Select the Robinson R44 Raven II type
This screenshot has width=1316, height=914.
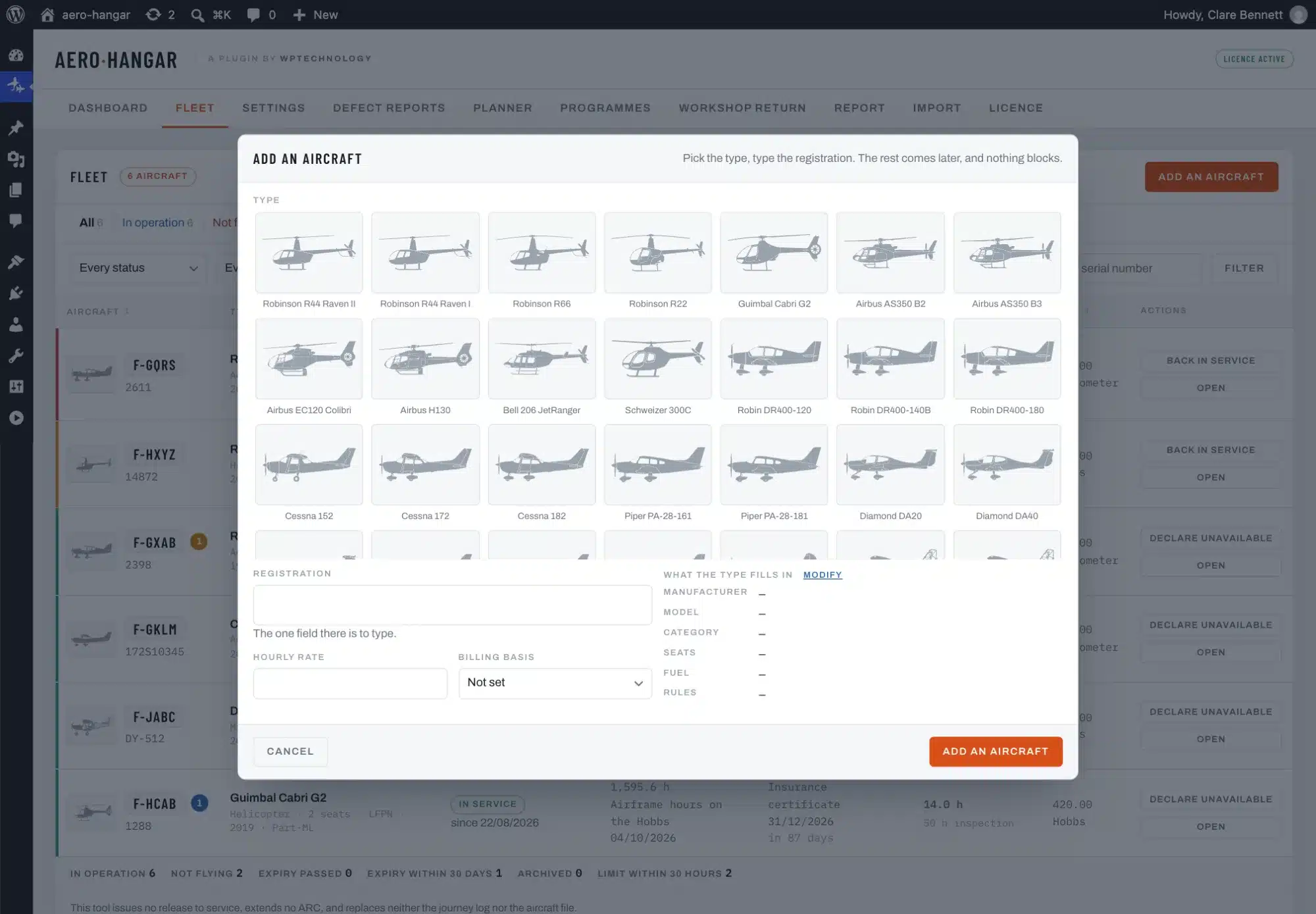click(x=309, y=261)
